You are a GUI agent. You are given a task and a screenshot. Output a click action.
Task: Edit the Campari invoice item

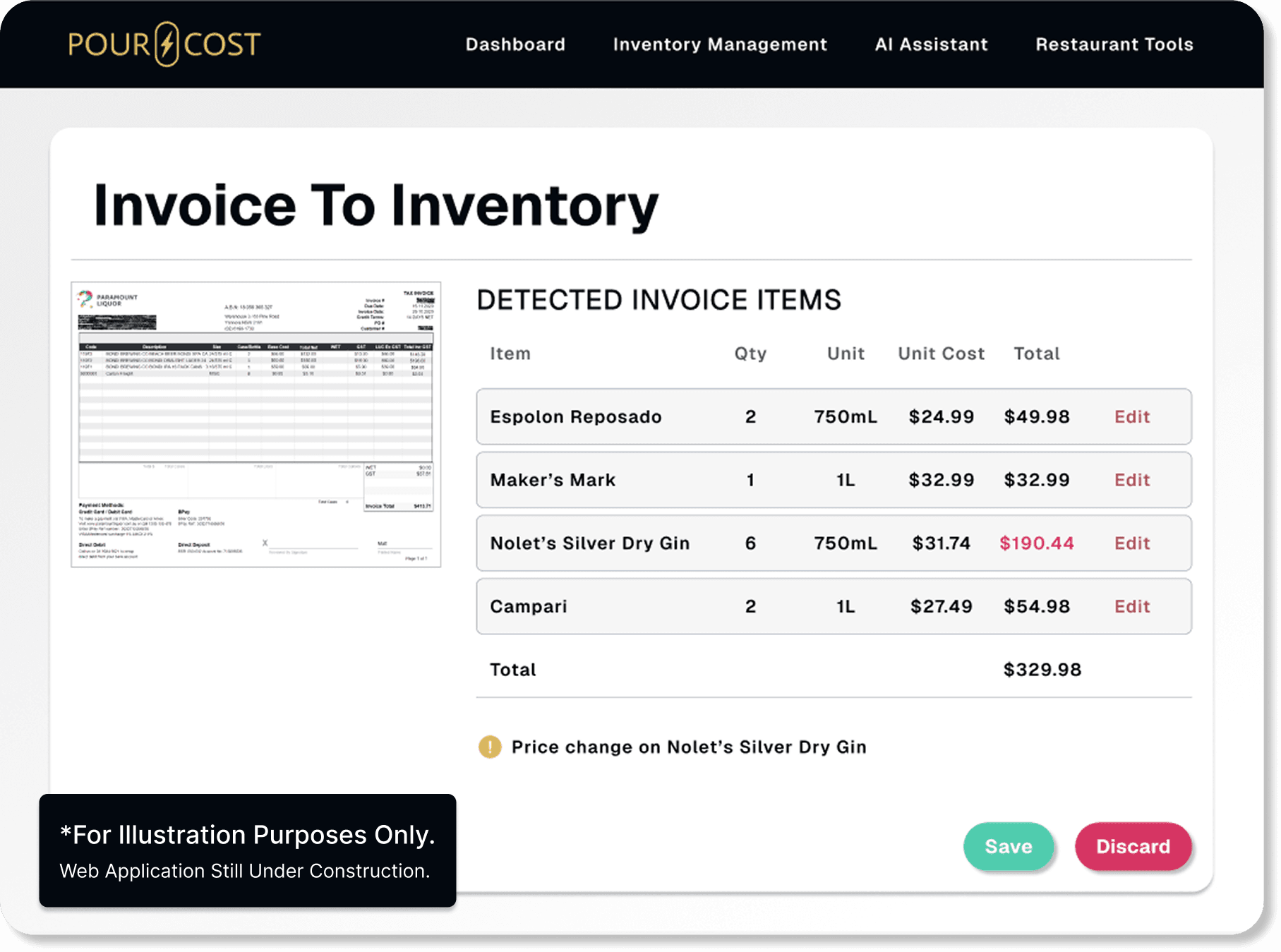coord(1131,606)
